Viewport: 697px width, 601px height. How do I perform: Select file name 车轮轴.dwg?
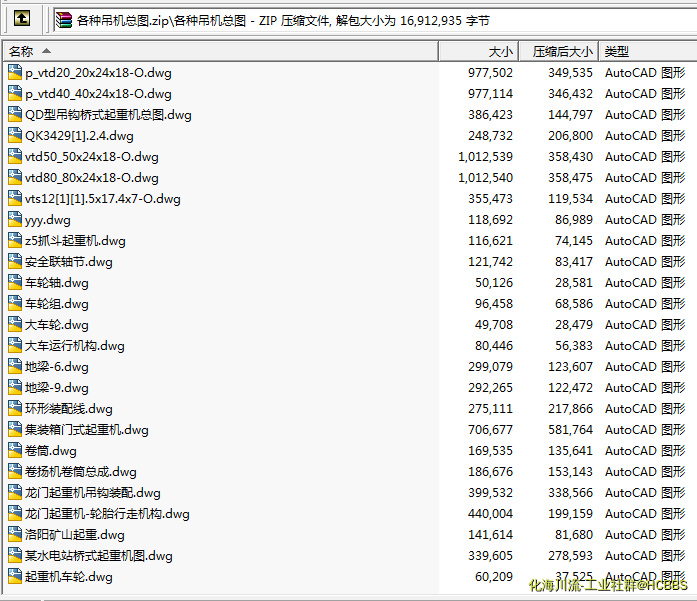57,283
